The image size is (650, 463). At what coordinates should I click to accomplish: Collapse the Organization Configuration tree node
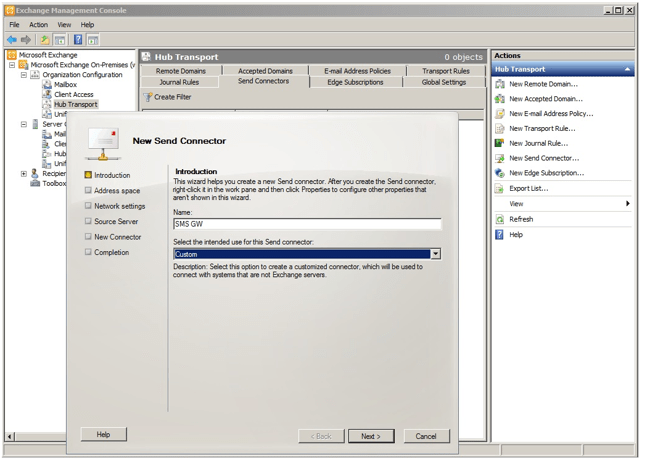click(24, 75)
